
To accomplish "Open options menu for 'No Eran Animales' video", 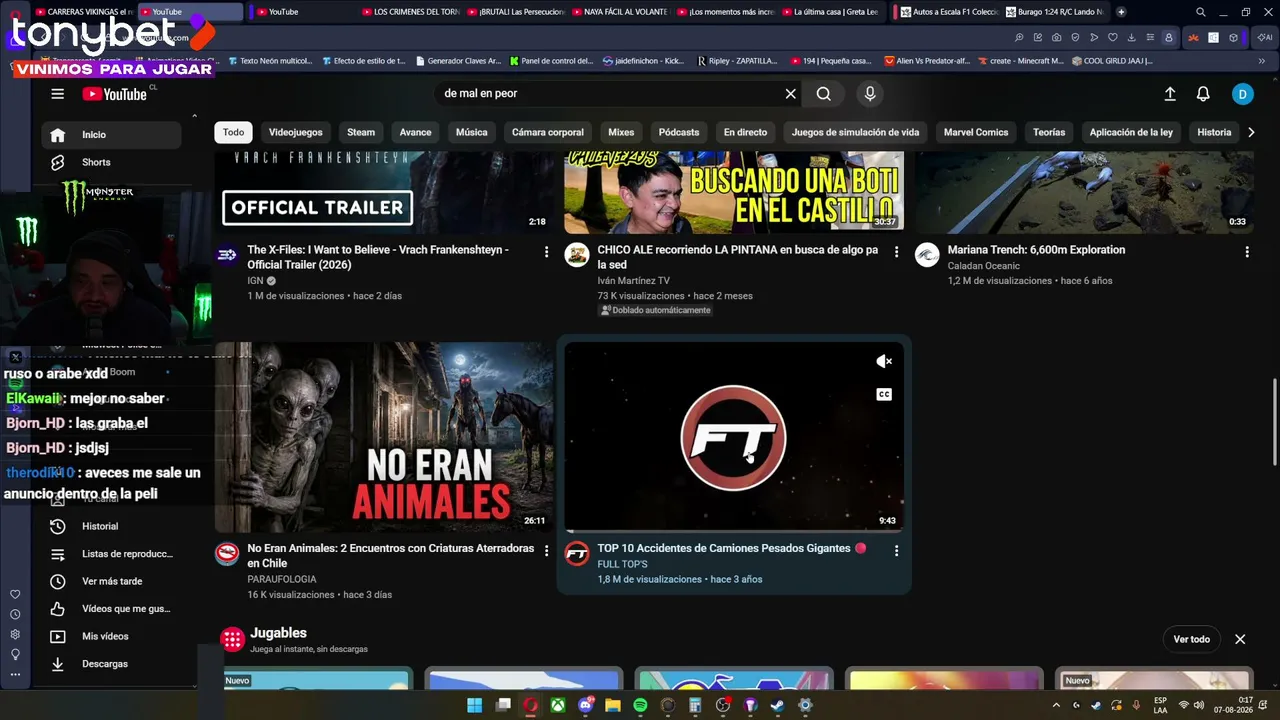I will [x=546, y=551].
